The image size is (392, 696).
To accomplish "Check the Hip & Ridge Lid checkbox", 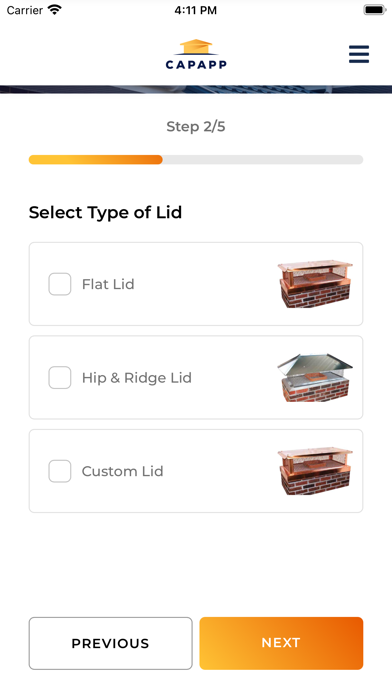I will pyautogui.click(x=59, y=377).
